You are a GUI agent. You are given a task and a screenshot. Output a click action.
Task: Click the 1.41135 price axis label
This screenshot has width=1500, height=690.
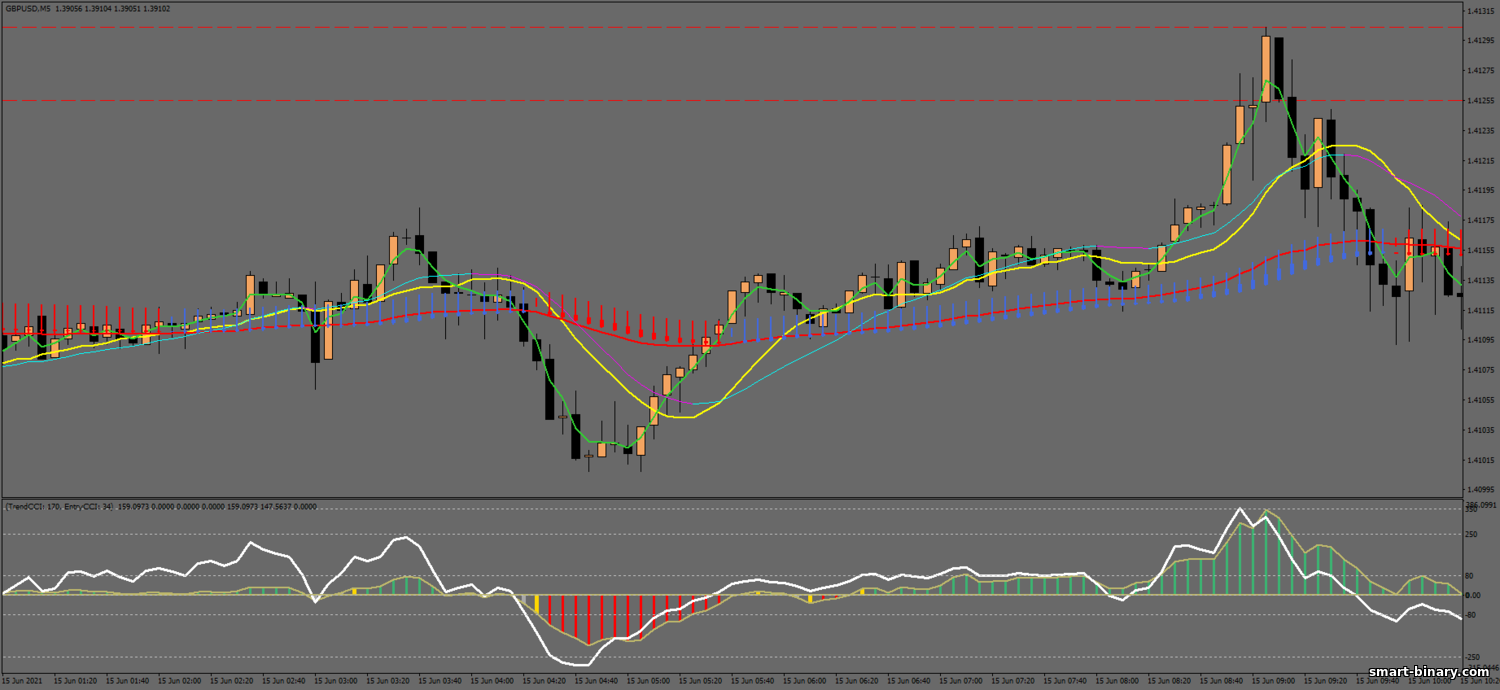click(x=1480, y=280)
